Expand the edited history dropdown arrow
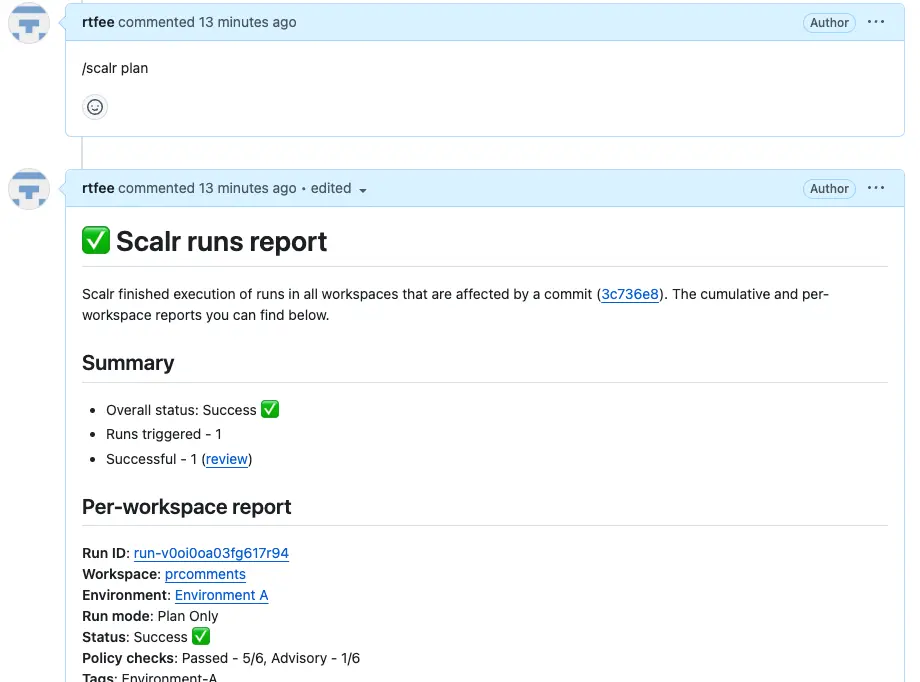Viewport: 920px width, 682px height. coord(363,190)
